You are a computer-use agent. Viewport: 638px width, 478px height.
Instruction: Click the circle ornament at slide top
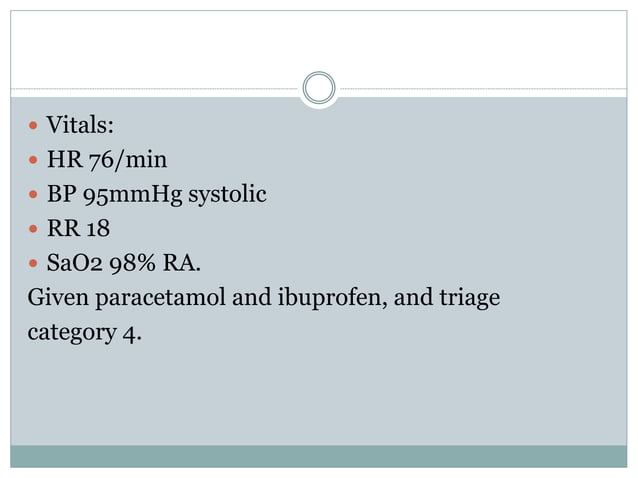point(319,88)
